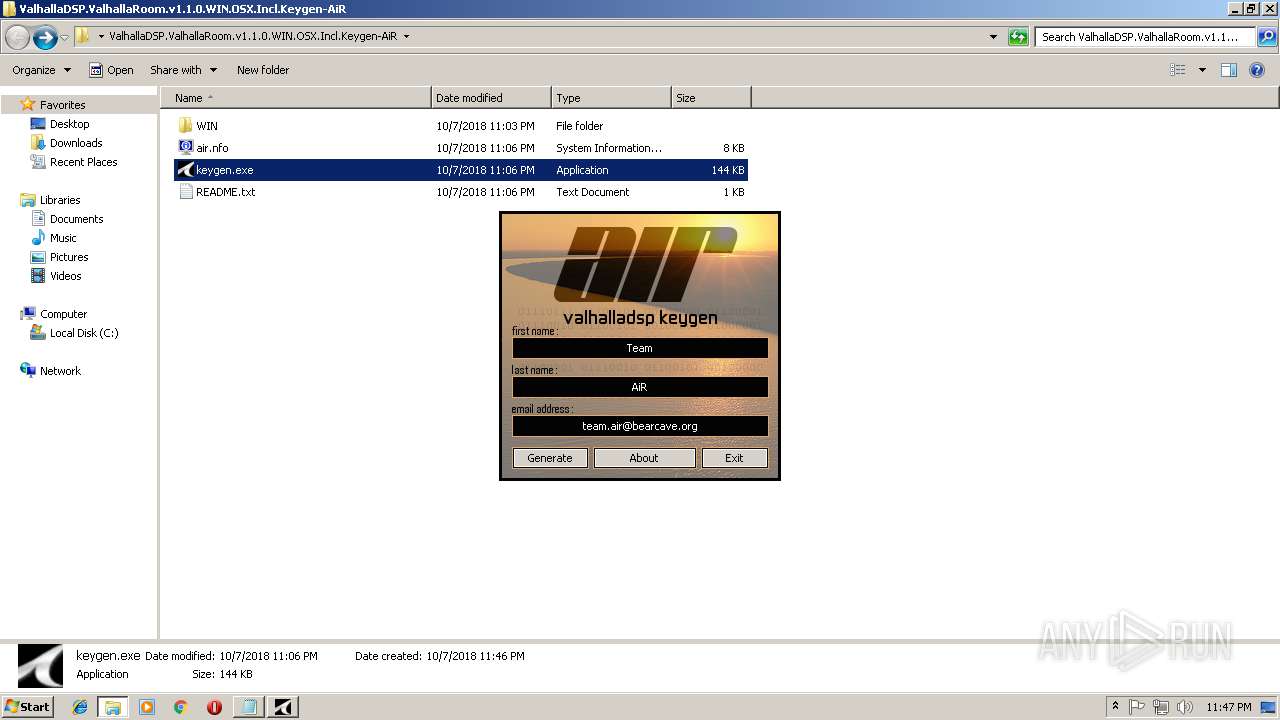Focus the first name field containing Team
This screenshot has width=1280, height=720.
click(640, 348)
